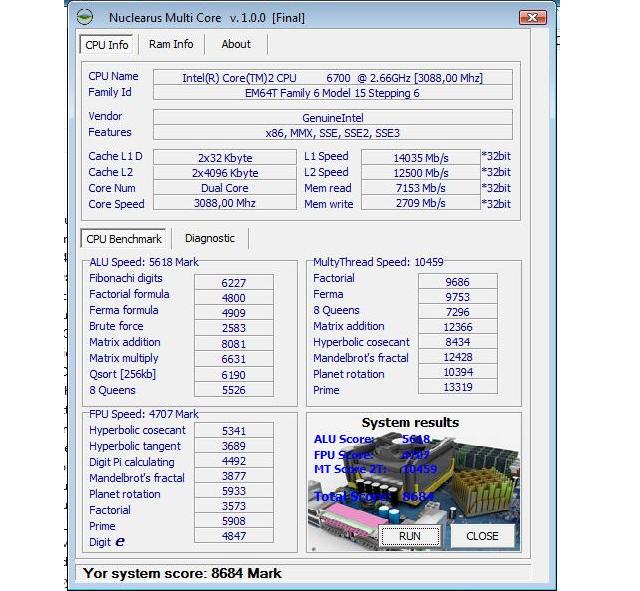Viewport: 640px width, 591px height.
Task: Open the Ram Info tab
Action: pos(171,44)
